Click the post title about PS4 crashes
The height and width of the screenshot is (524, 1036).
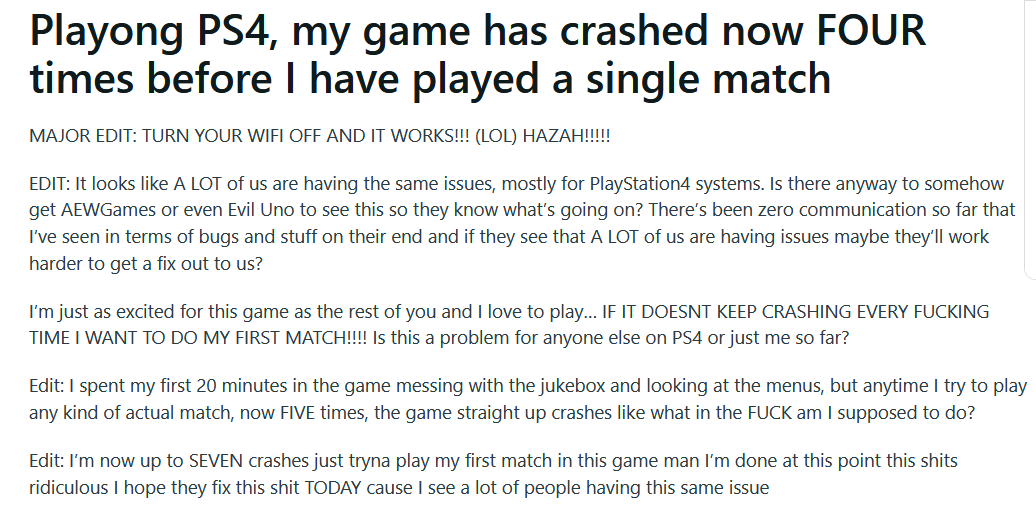point(477,54)
